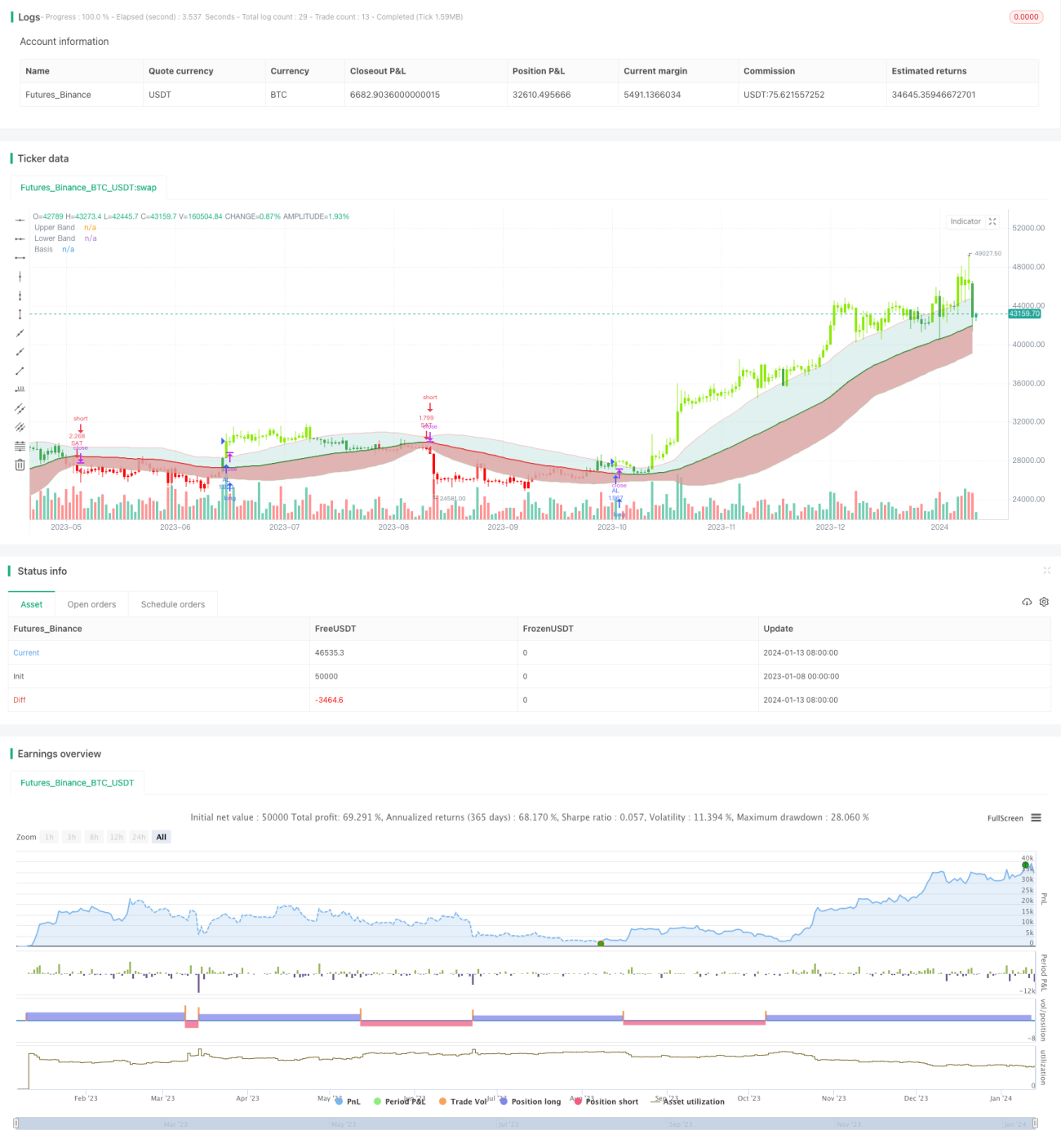Toggle the Position long legend series

pyautogui.click(x=530, y=1101)
